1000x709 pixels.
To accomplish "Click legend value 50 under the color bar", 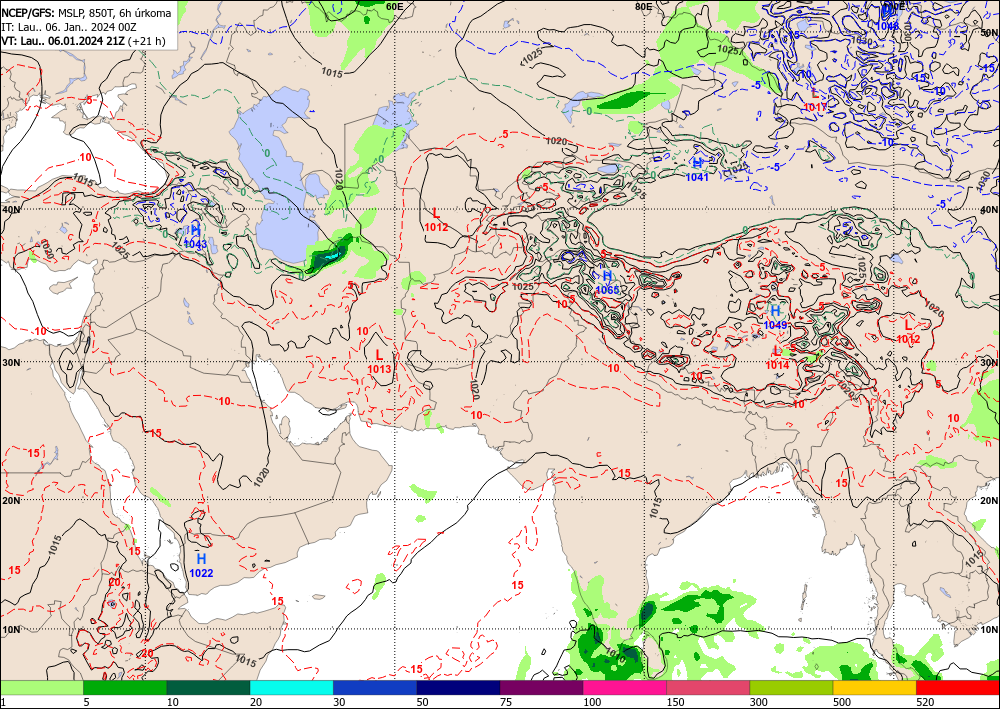I will tap(423, 702).
